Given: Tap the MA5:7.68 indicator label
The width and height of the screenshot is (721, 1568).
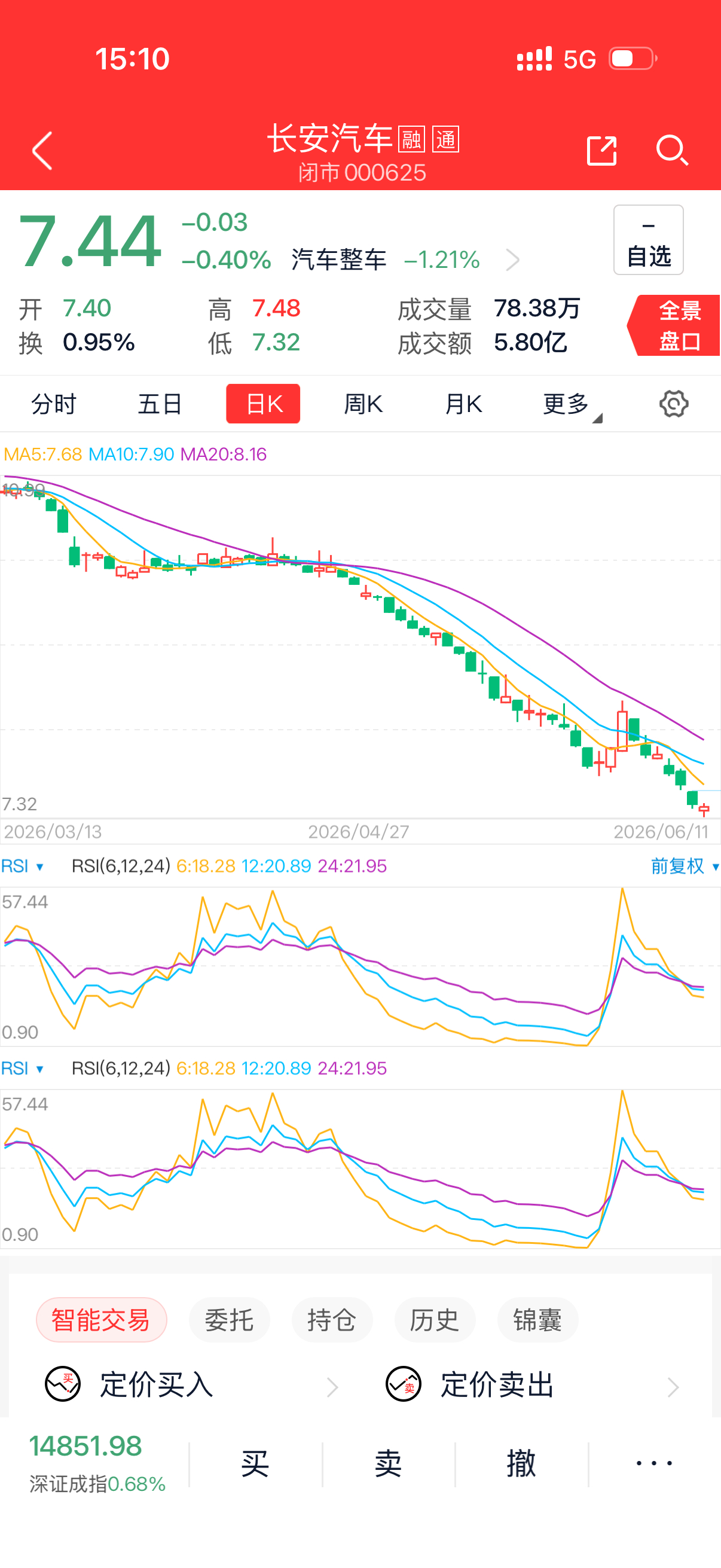Looking at the screenshot, I should (x=42, y=454).
